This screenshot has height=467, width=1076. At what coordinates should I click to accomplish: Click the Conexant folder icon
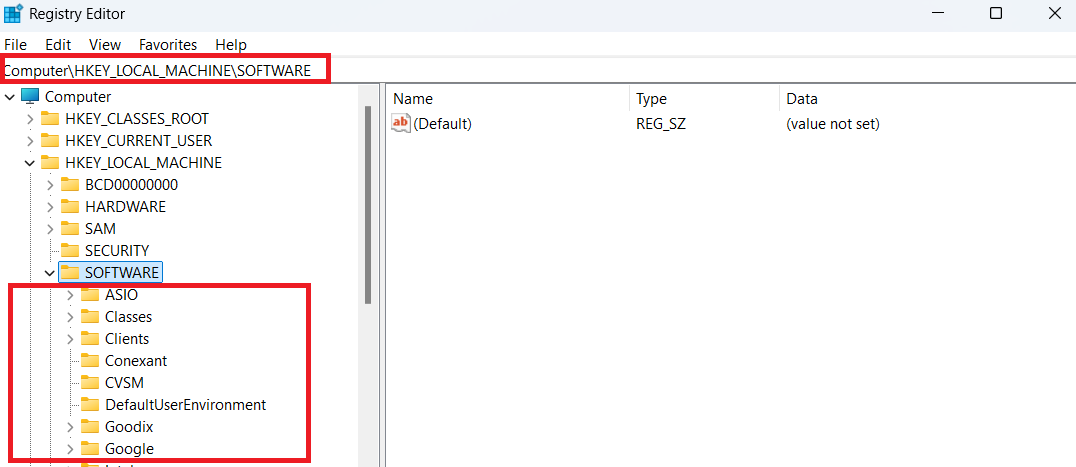90,361
